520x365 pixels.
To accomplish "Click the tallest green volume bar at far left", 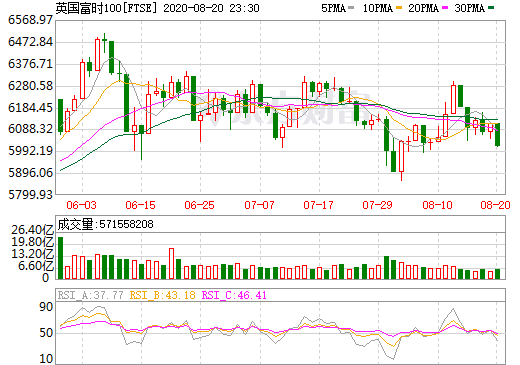I will pos(60,258).
